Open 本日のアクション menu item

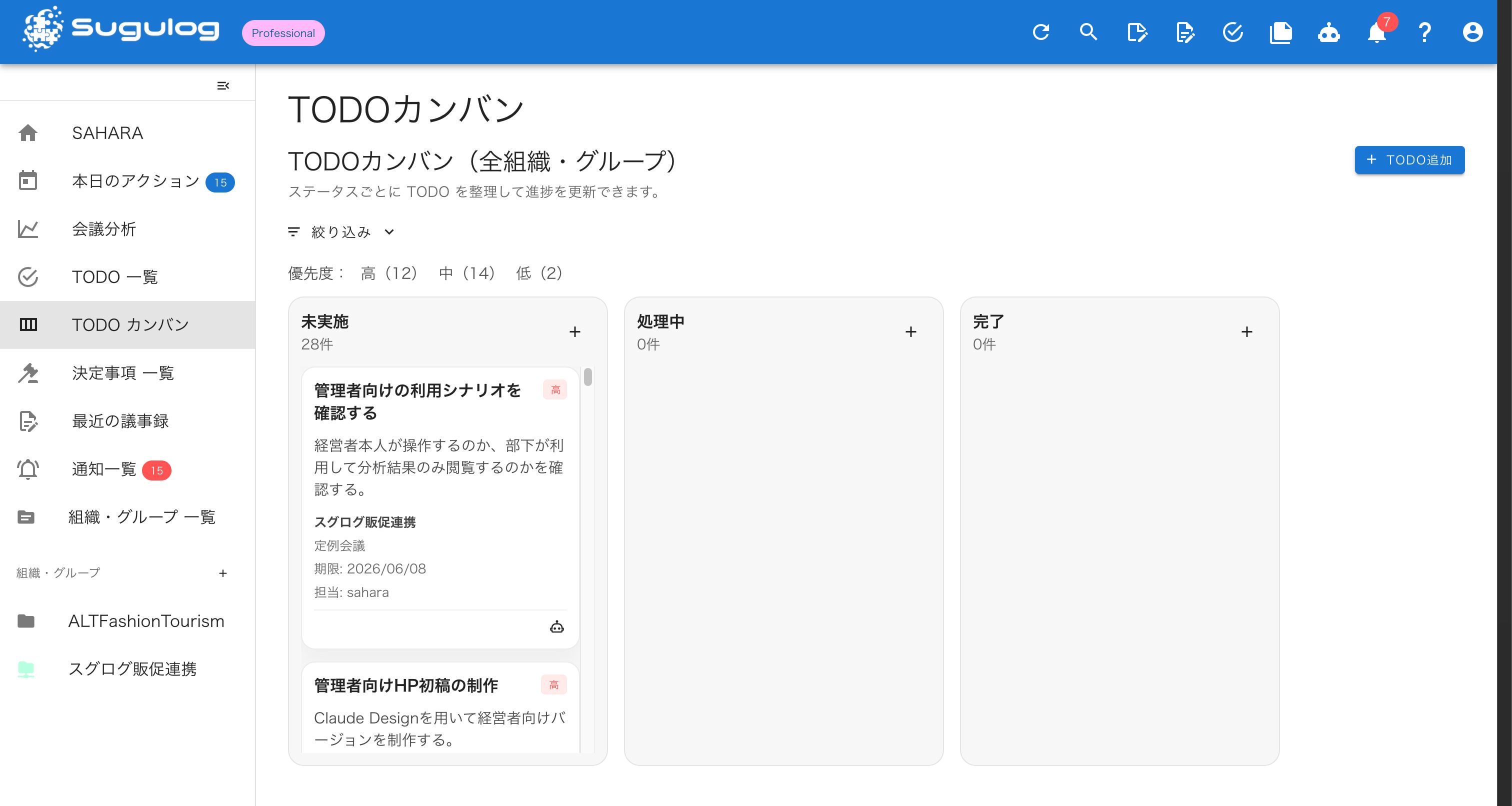127,181
